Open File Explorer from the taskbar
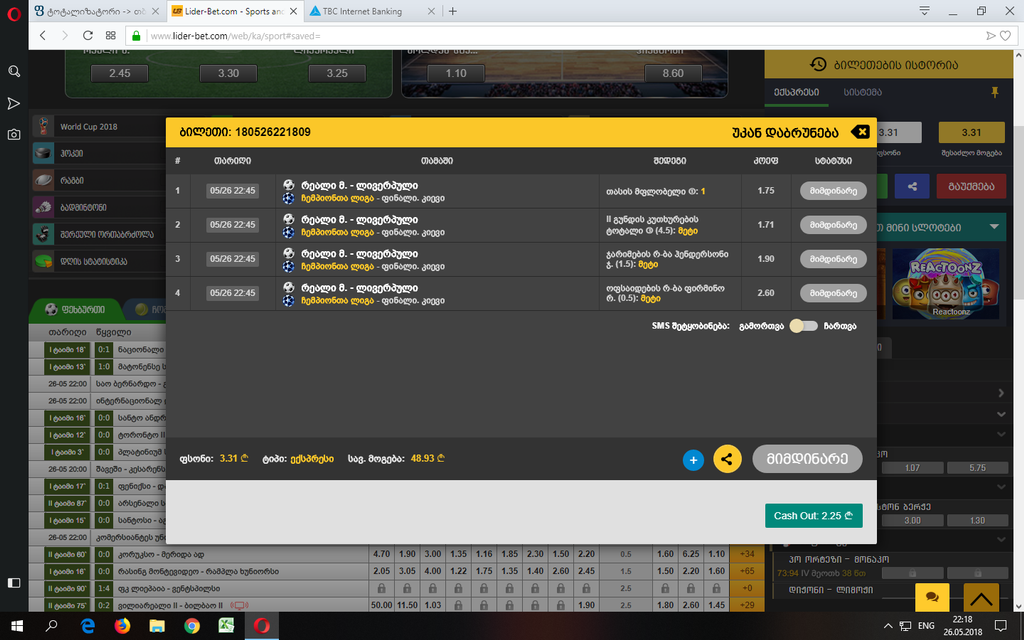The height and width of the screenshot is (640, 1024). click(157, 626)
